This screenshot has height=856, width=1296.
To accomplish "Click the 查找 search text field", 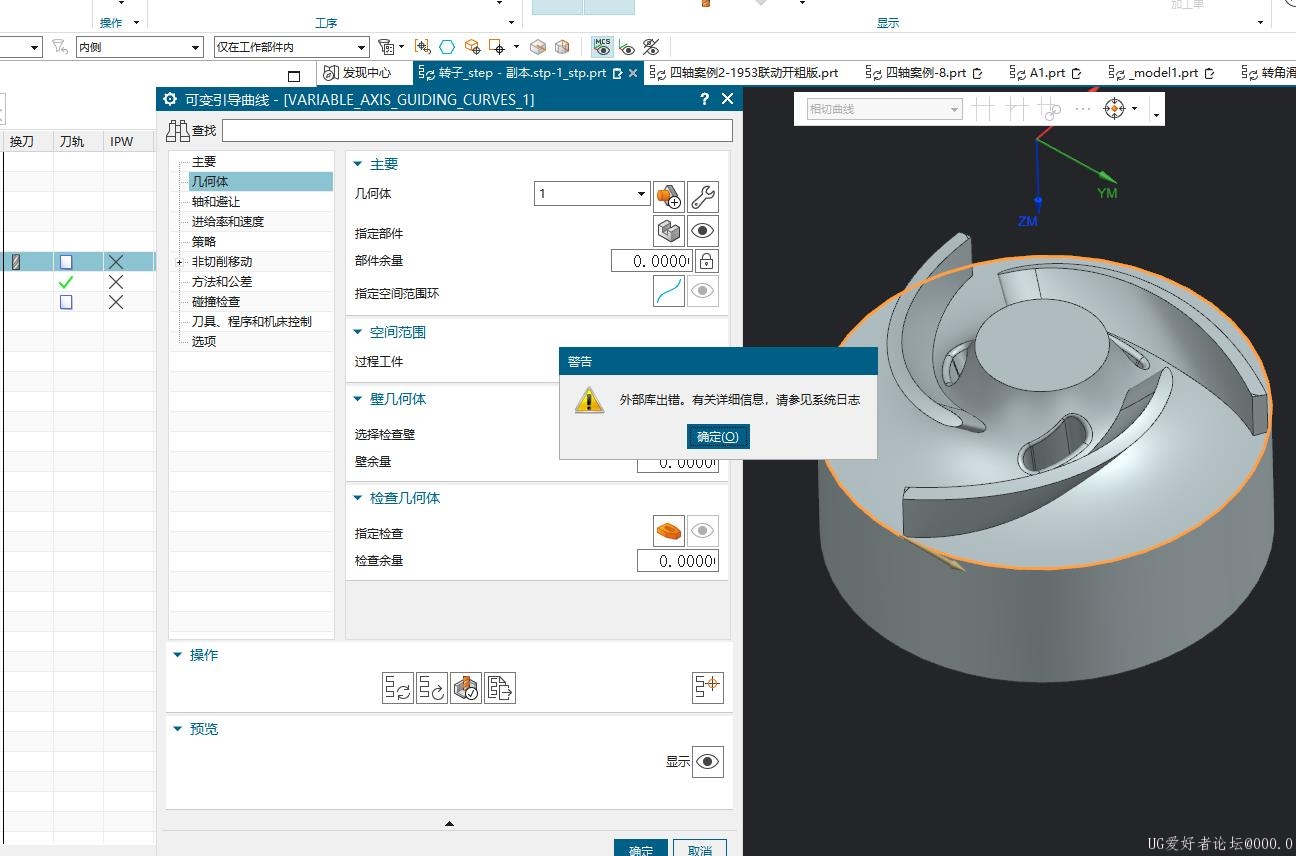I will [477, 130].
